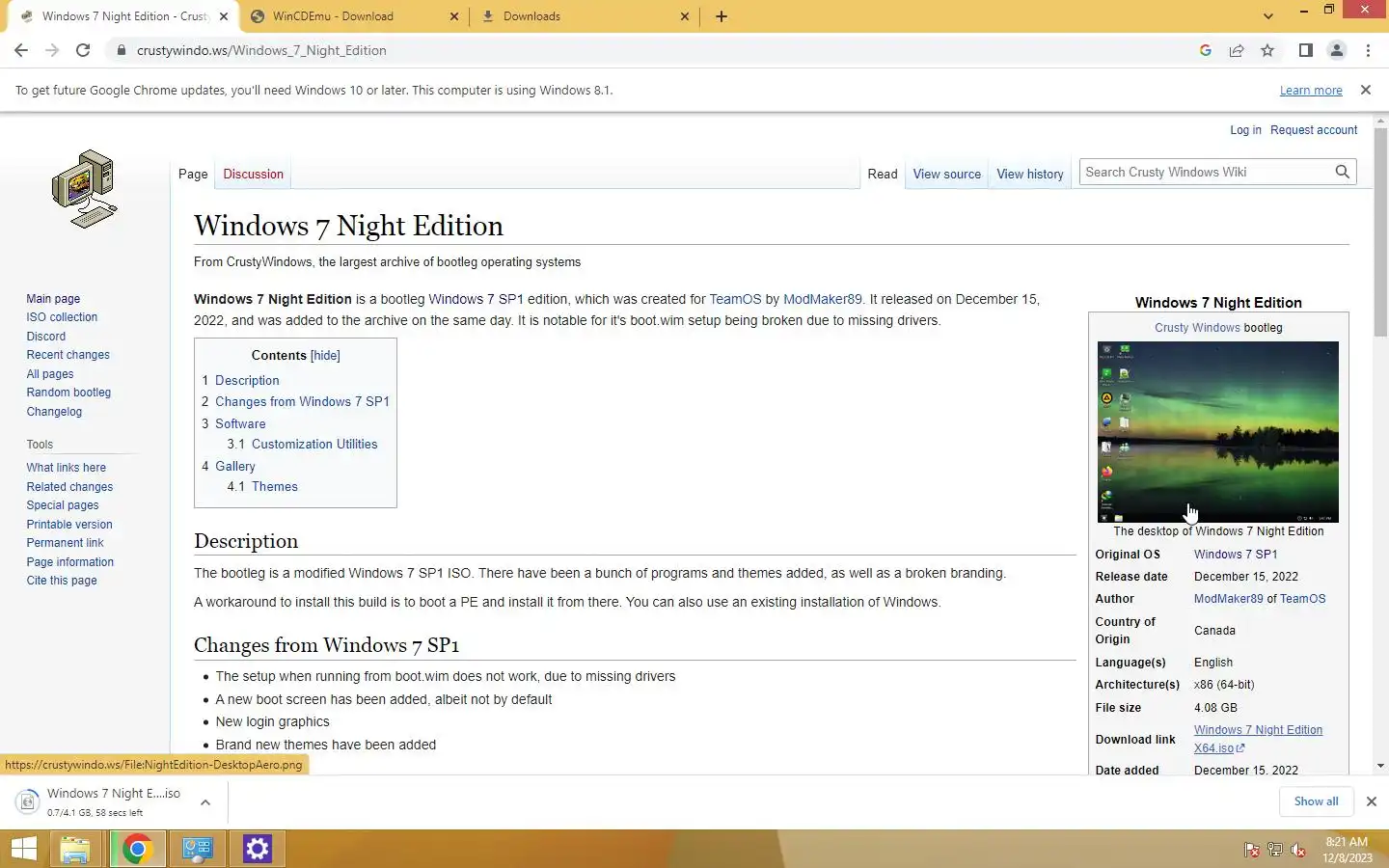Image resolution: width=1389 pixels, height=868 pixels.
Task: Open the Learn more link
Action: [x=1311, y=90]
